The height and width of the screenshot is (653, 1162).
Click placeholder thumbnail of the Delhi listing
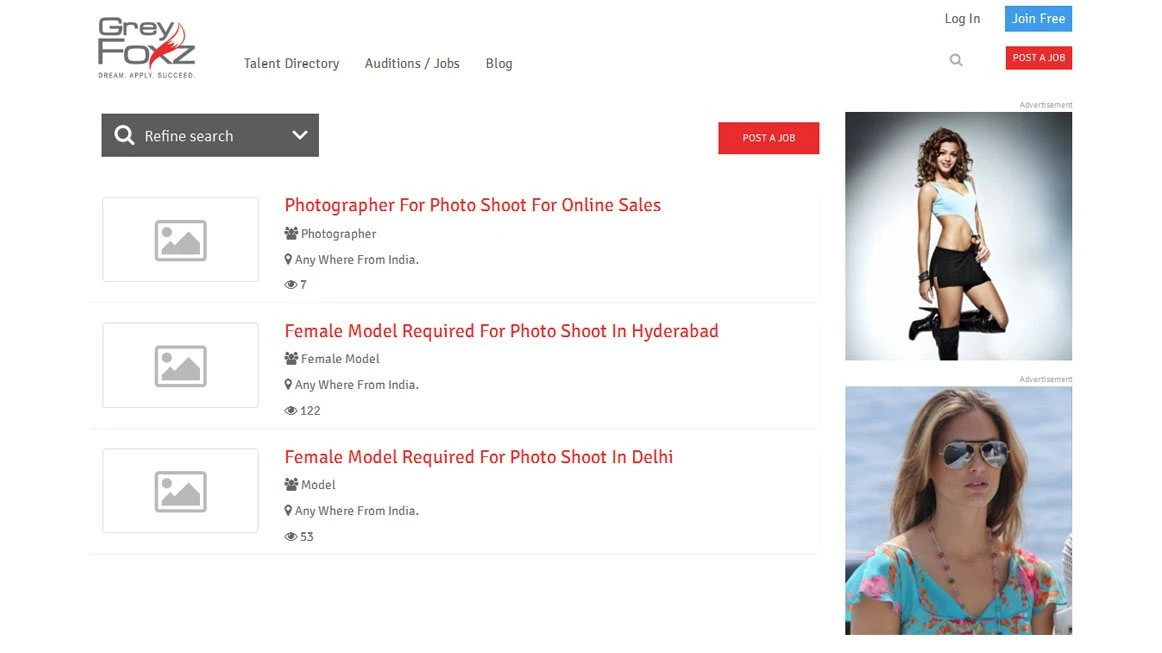click(x=180, y=491)
